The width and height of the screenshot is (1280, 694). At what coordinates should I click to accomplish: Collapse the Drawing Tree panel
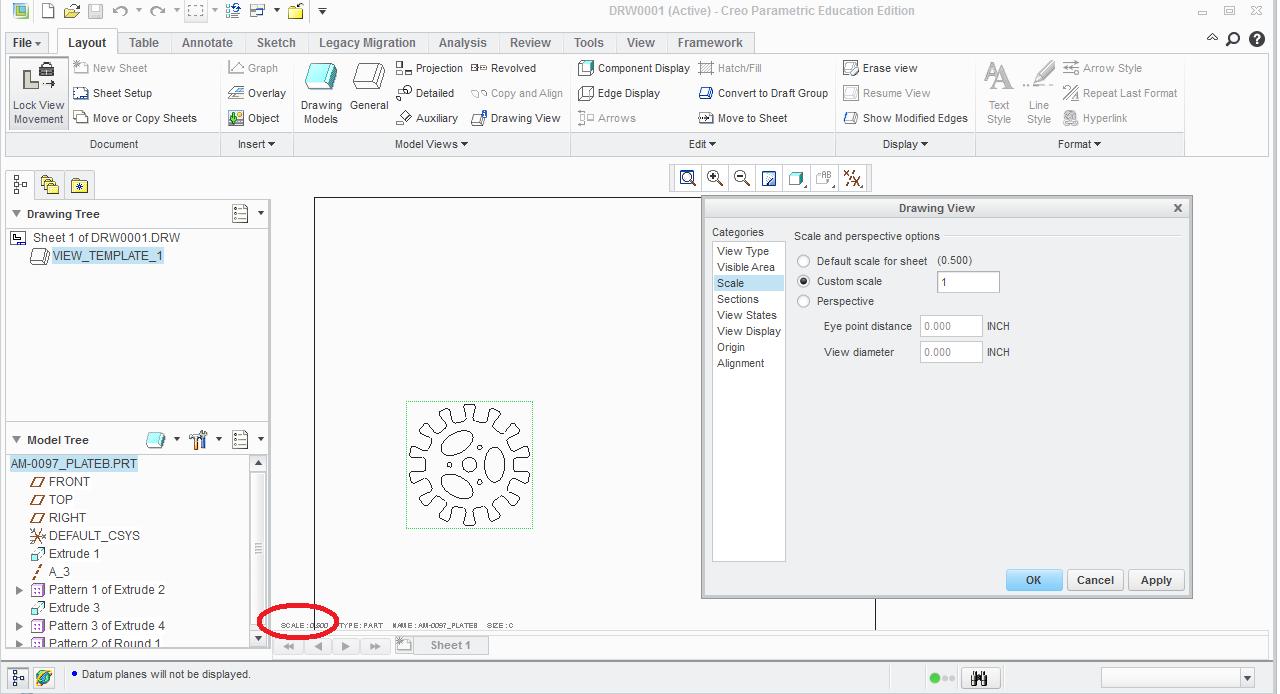pyautogui.click(x=16, y=214)
